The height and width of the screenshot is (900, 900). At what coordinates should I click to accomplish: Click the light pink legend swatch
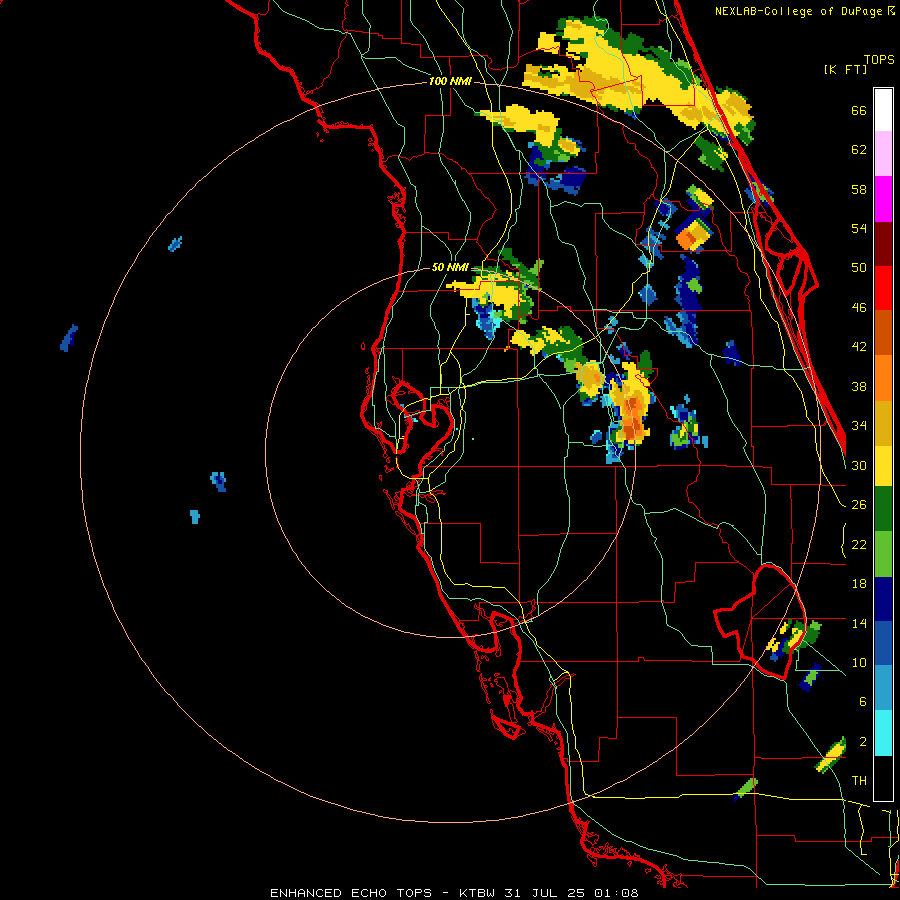[x=883, y=154]
